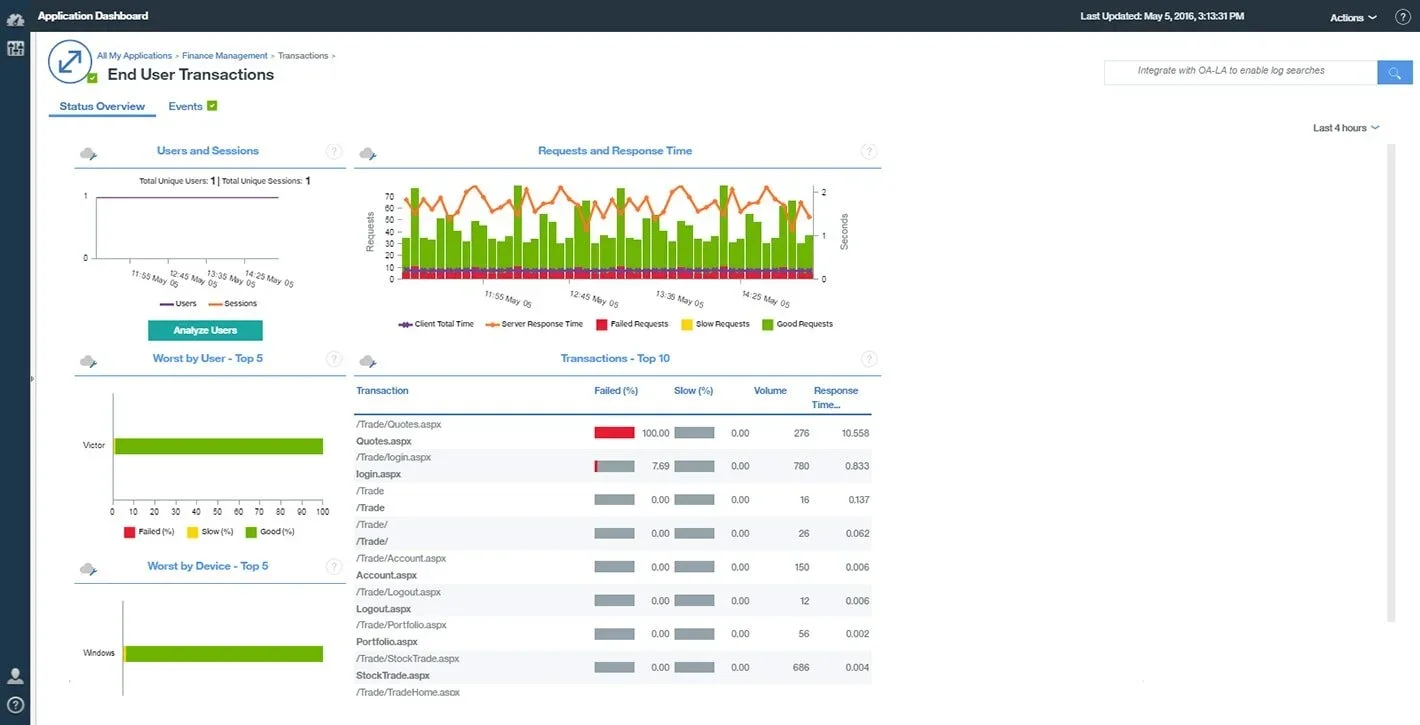Toggle Failed (%) legend in Worst by User
Image resolution: width=1420 pixels, height=725 pixels.
click(149, 532)
